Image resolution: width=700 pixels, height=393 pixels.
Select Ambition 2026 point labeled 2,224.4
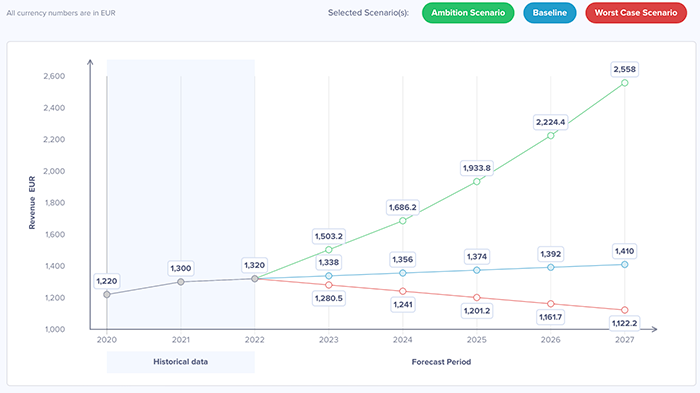pyautogui.click(x=550, y=136)
